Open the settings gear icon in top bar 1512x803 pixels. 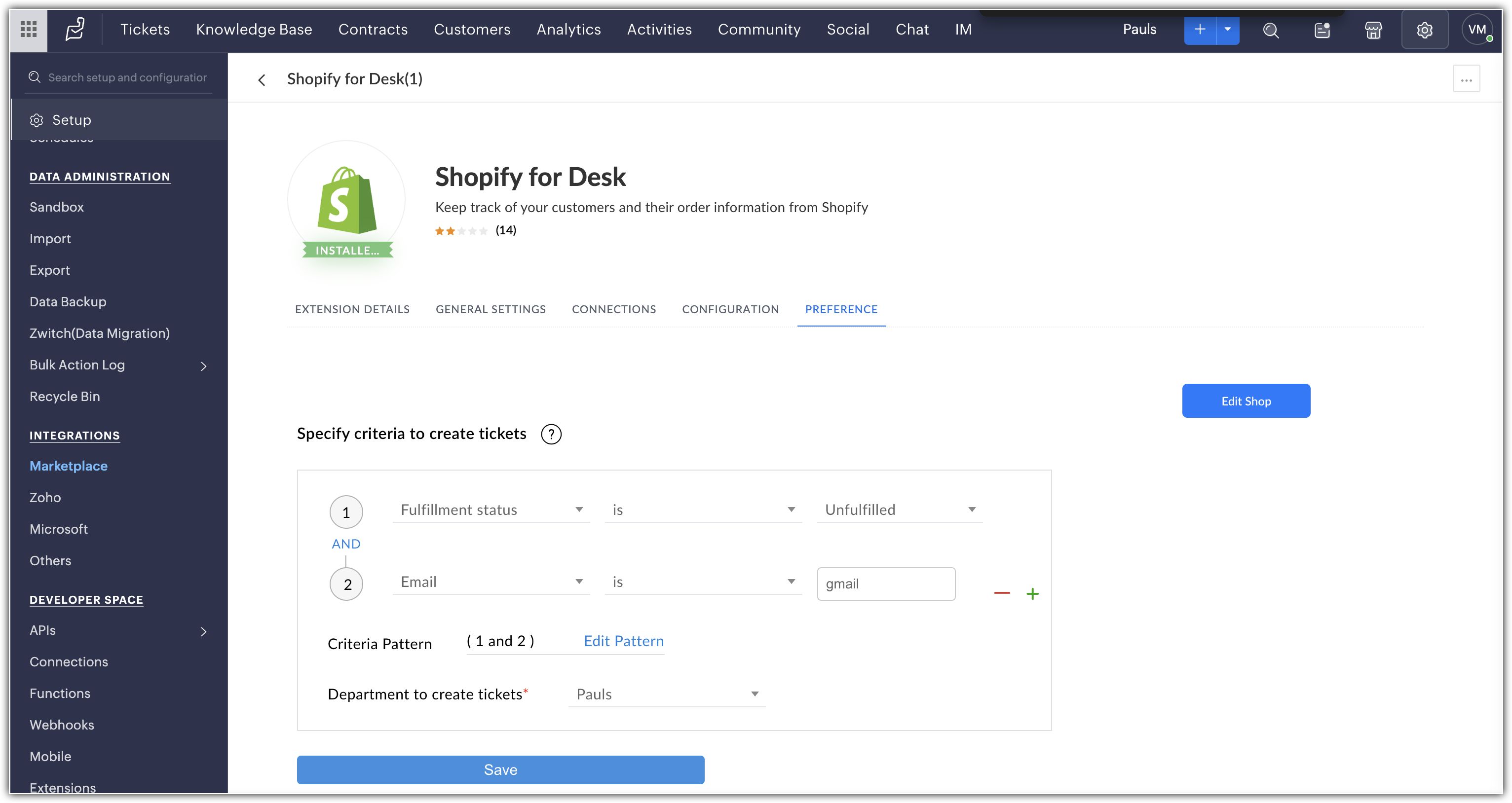pos(1425,30)
